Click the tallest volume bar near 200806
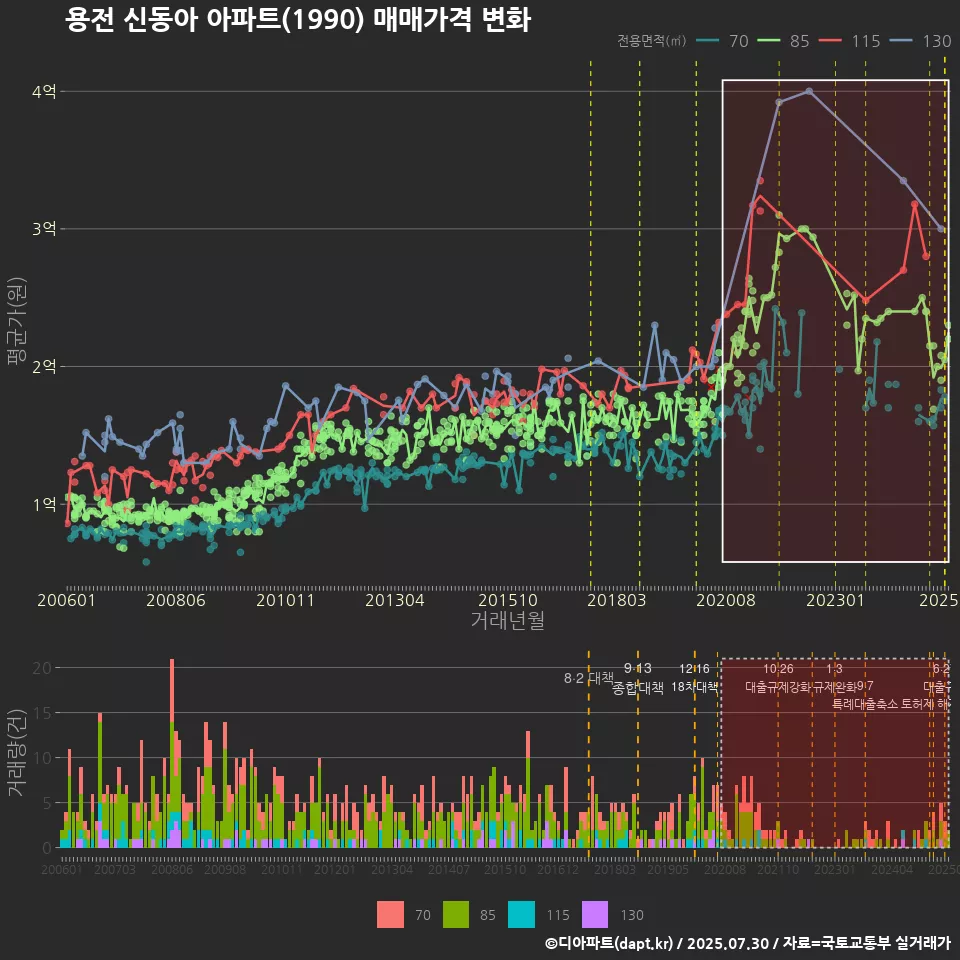The width and height of the screenshot is (960, 960). (172, 753)
